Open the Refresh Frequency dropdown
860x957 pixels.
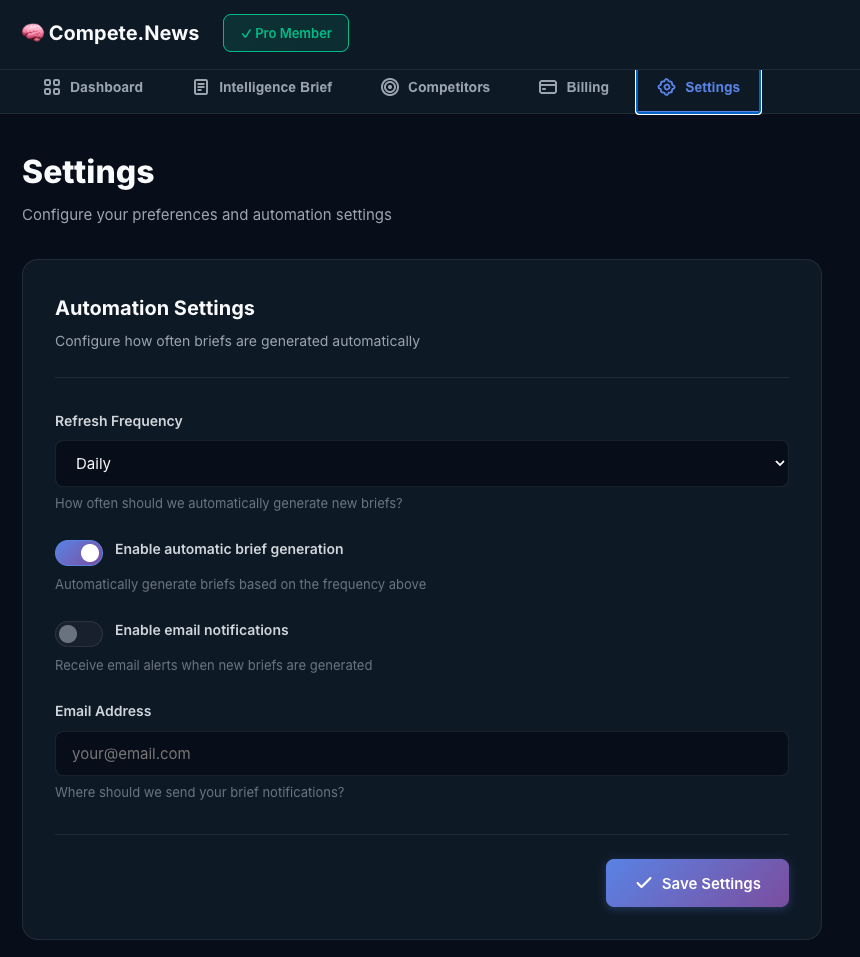[x=421, y=463]
